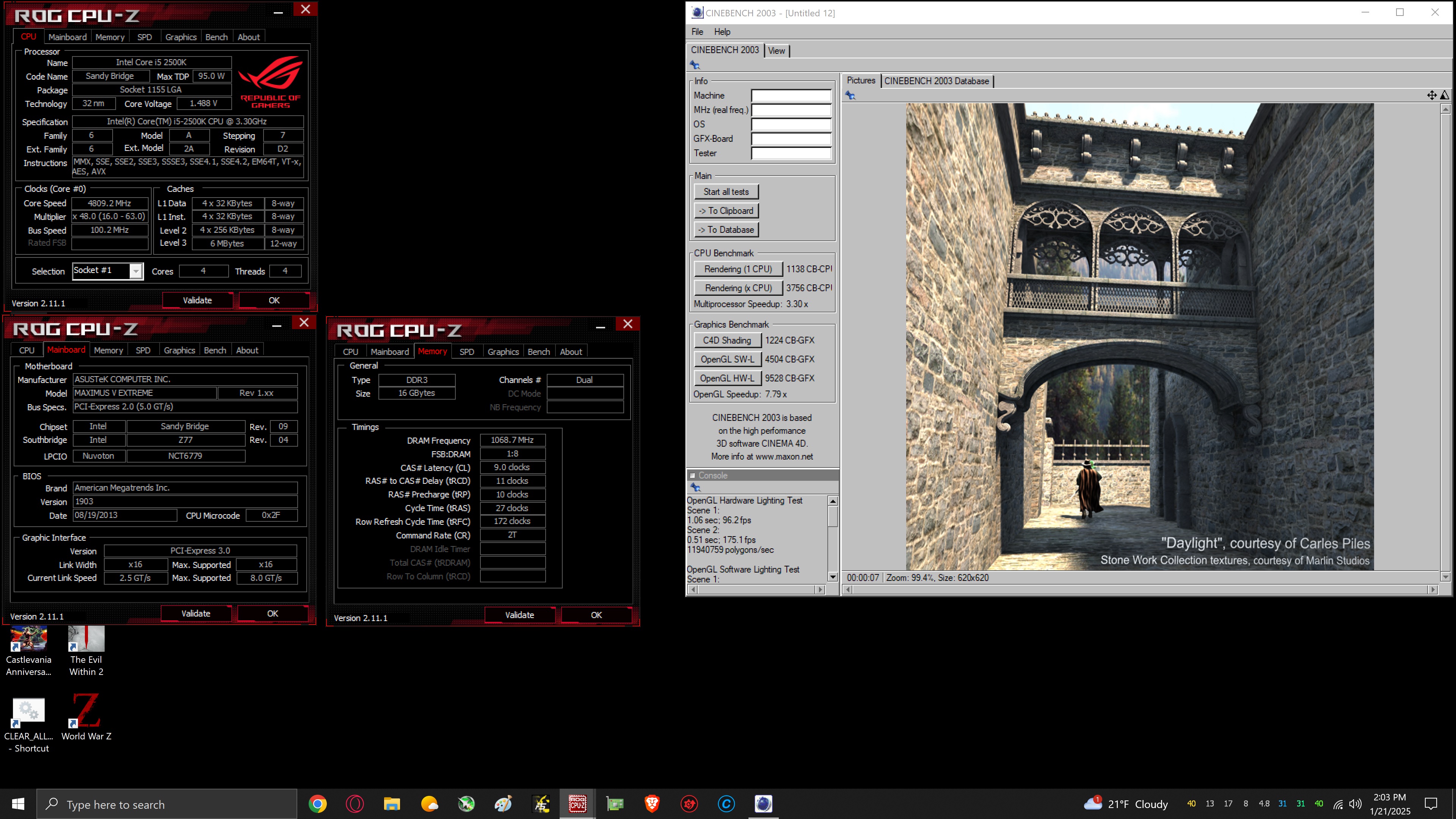Click the pin icon below the CINEBENCH 2003 tab
The width and height of the screenshot is (1456, 819).
[x=695, y=65]
